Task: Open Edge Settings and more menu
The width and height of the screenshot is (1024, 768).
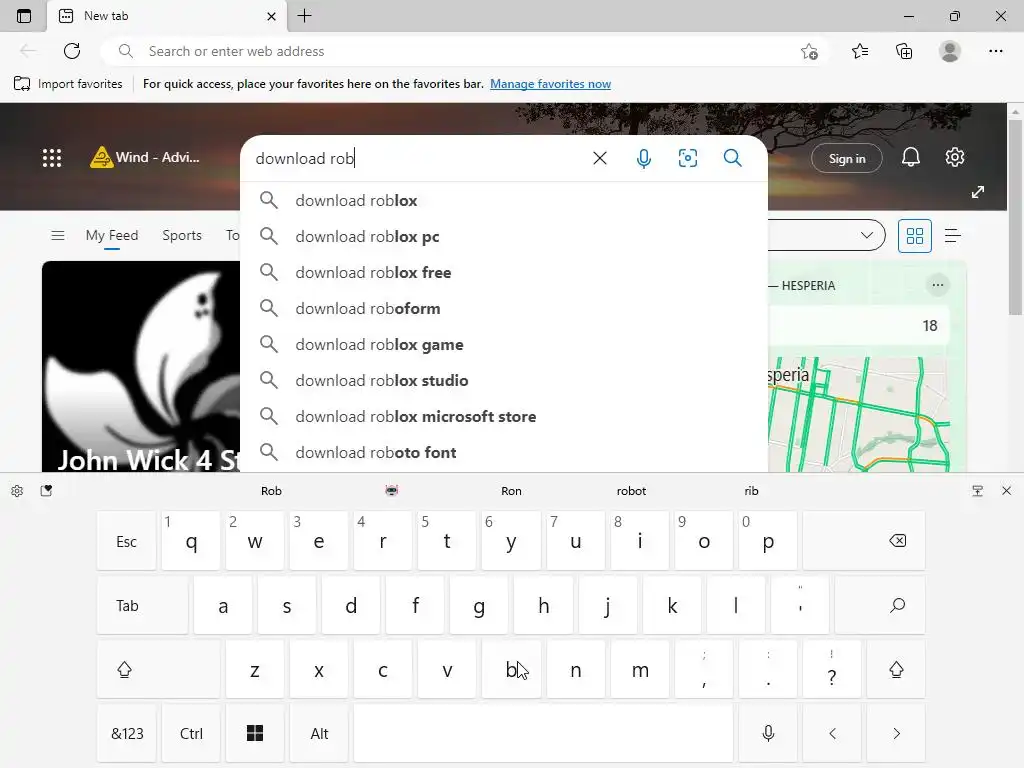Action: (995, 51)
